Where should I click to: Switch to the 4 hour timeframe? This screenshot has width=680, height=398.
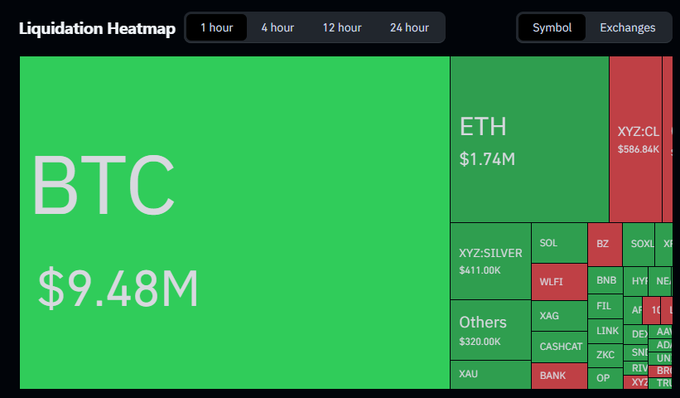[x=278, y=28]
